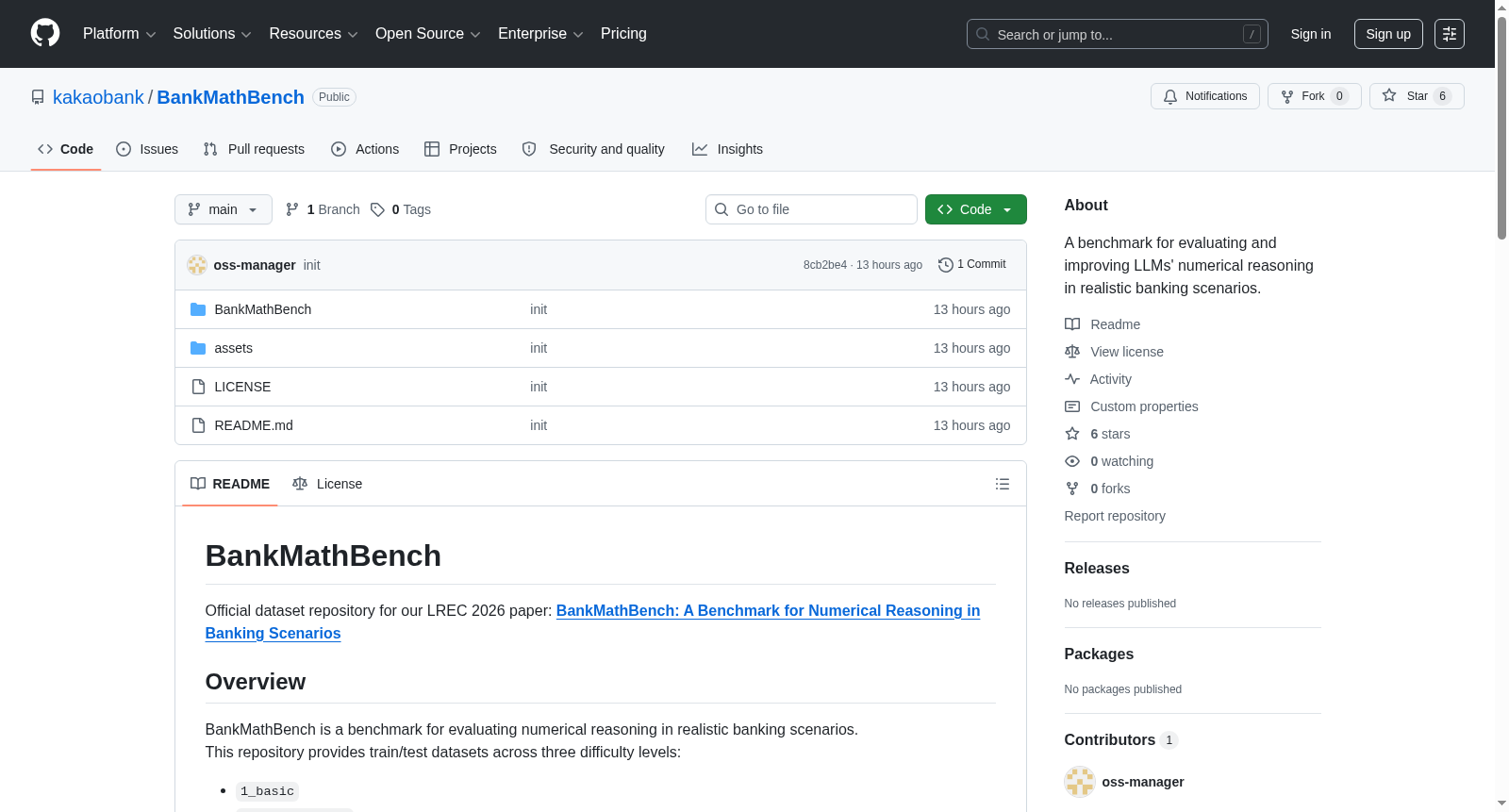
Task: Click the LICENSE file icon
Action: pos(198,387)
